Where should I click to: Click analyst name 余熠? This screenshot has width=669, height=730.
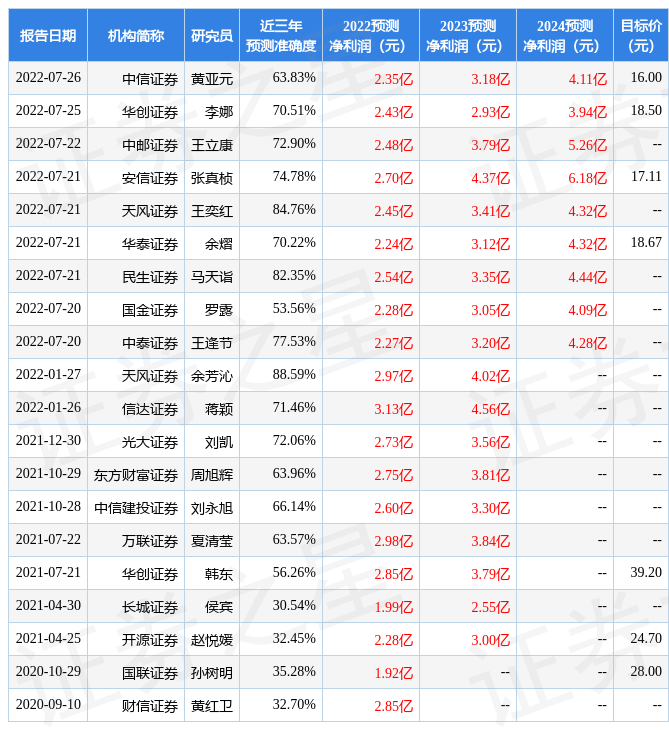tap(219, 244)
